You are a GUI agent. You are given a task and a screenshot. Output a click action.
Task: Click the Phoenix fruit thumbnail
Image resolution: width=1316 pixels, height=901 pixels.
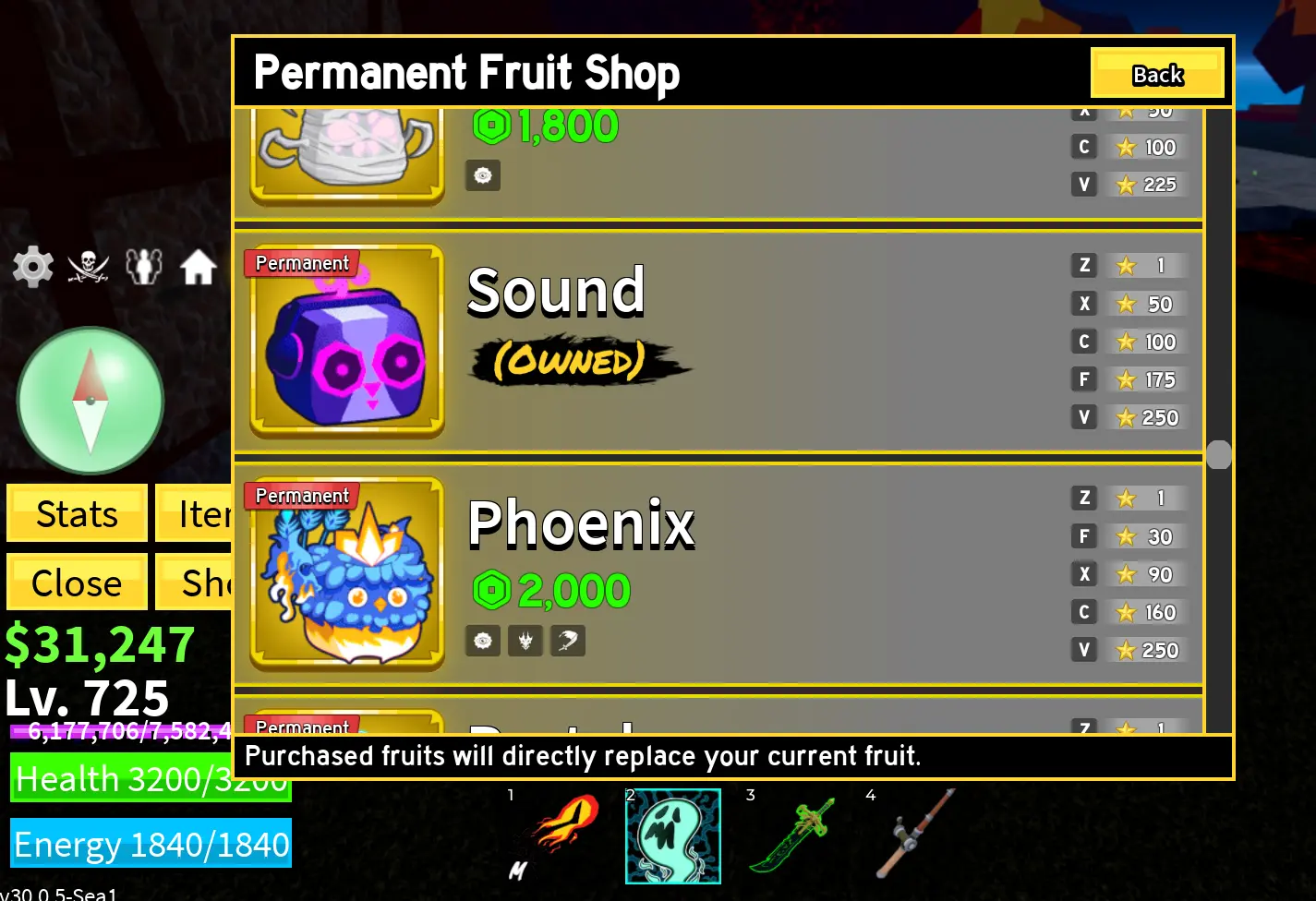(x=347, y=573)
